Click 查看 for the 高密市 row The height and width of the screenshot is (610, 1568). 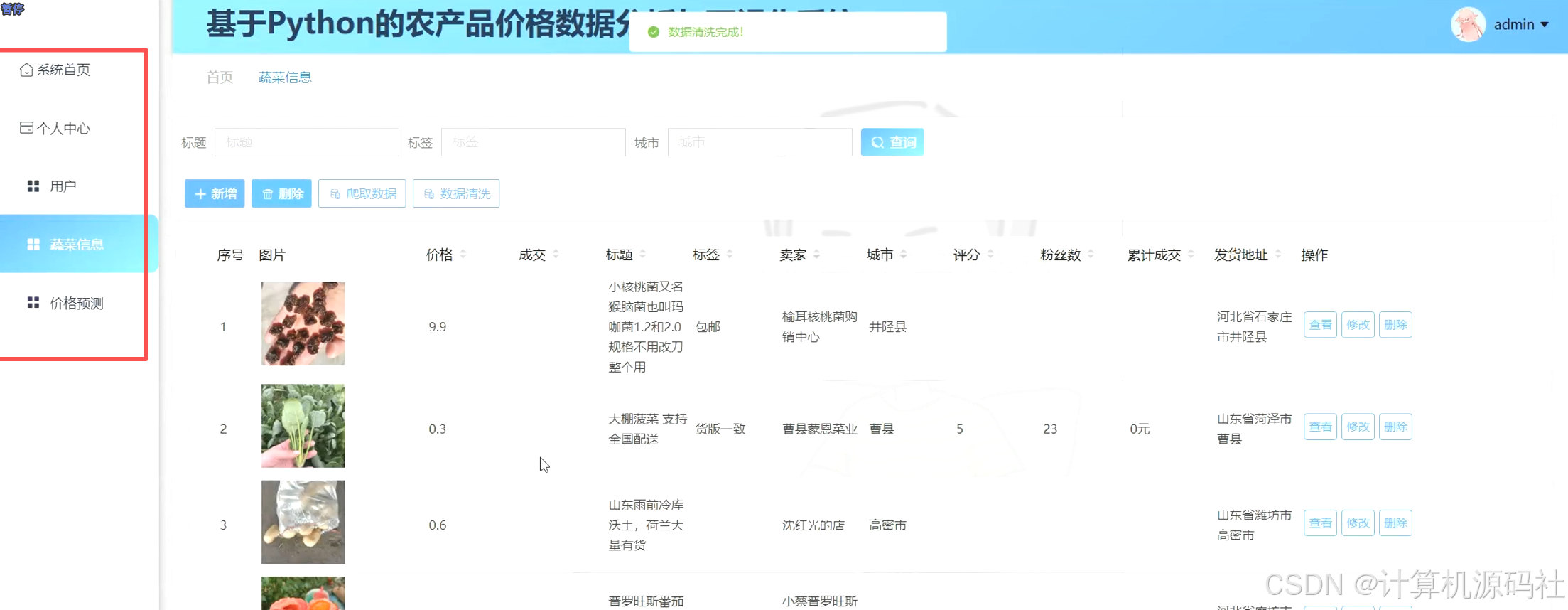point(1320,523)
